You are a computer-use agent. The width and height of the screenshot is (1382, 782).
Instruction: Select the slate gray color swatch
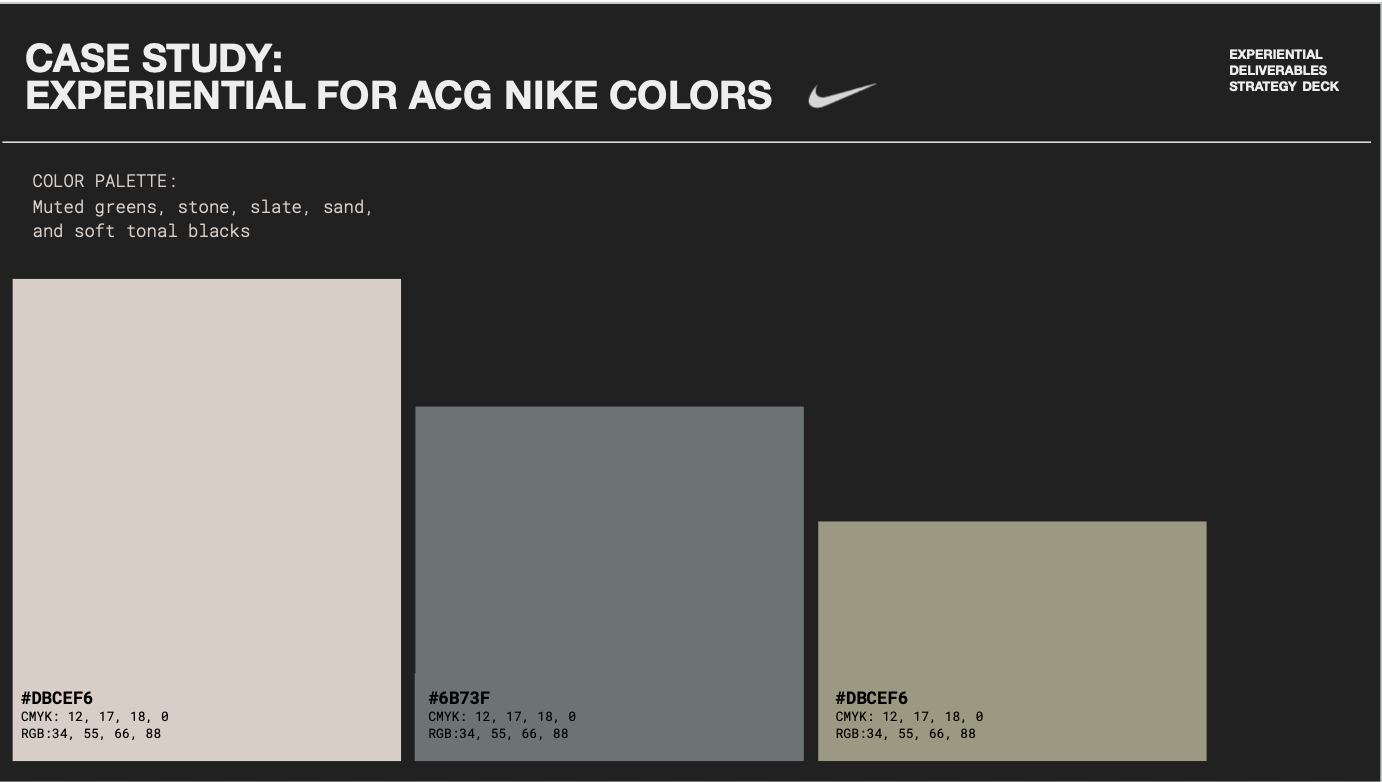[609, 583]
